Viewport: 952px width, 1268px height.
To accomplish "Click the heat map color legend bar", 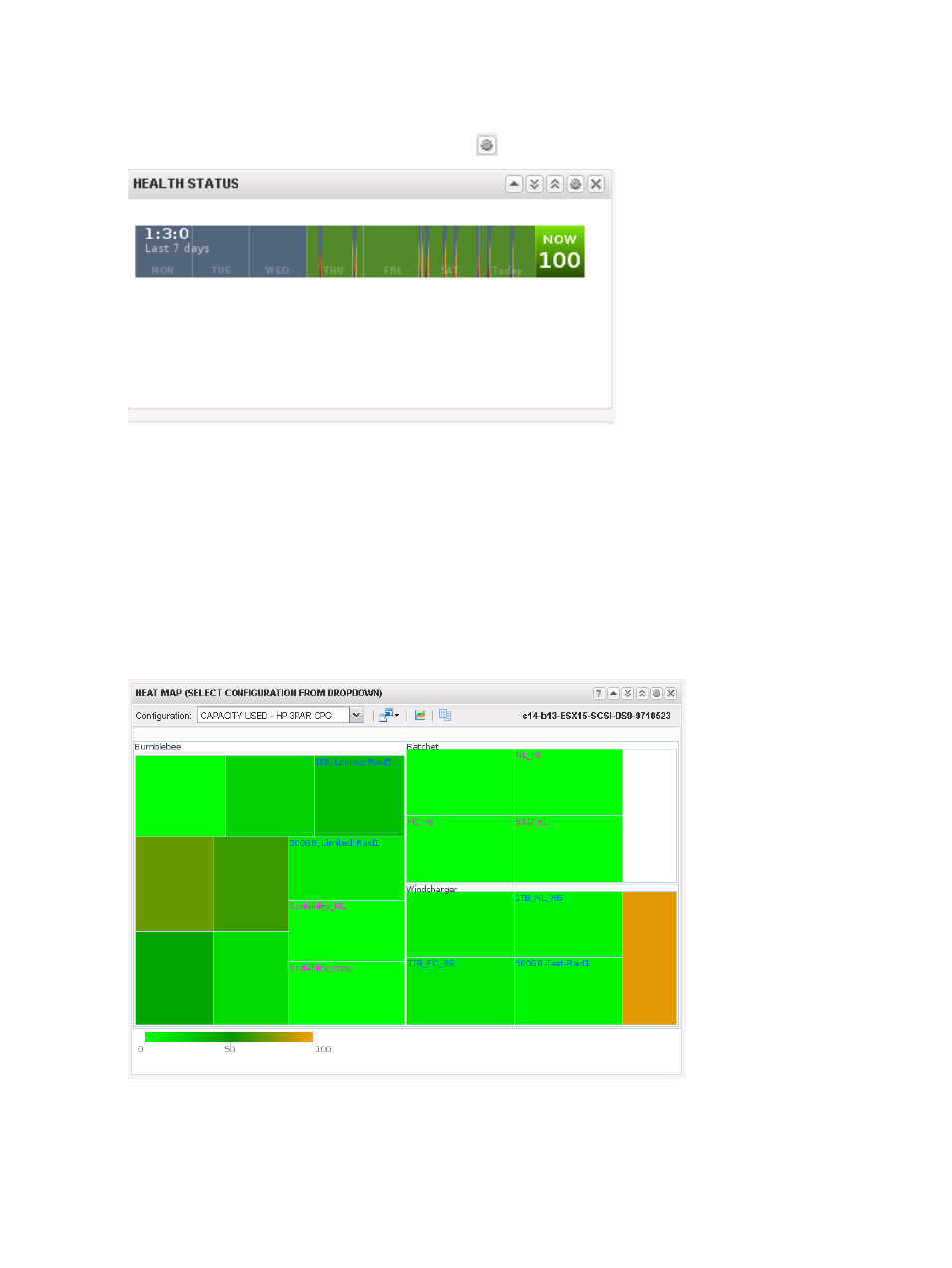I will [x=229, y=1037].
